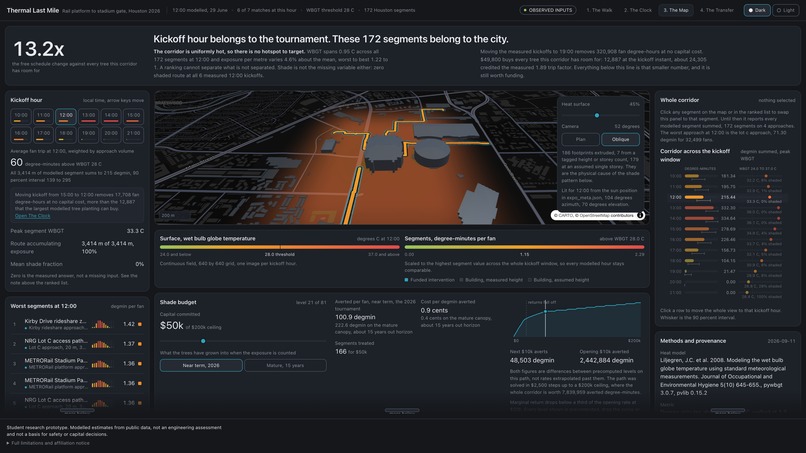This screenshot has height=453, width=806.
Task: Open tab 3. The Map
Action: [675, 10]
